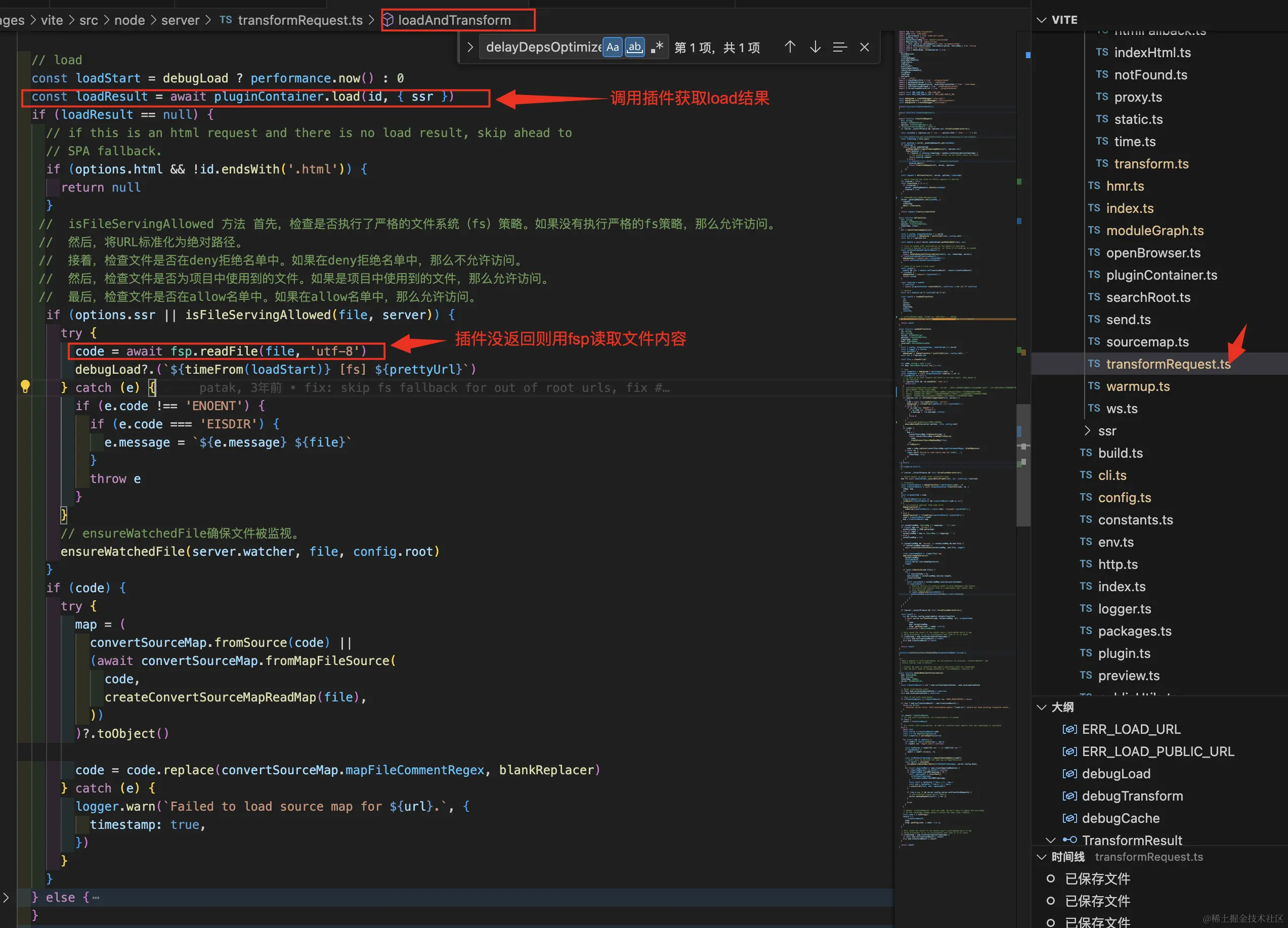Image resolution: width=1288 pixels, height=928 pixels.
Task: Enable regular expression search option
Action: (x=657, y=47)
